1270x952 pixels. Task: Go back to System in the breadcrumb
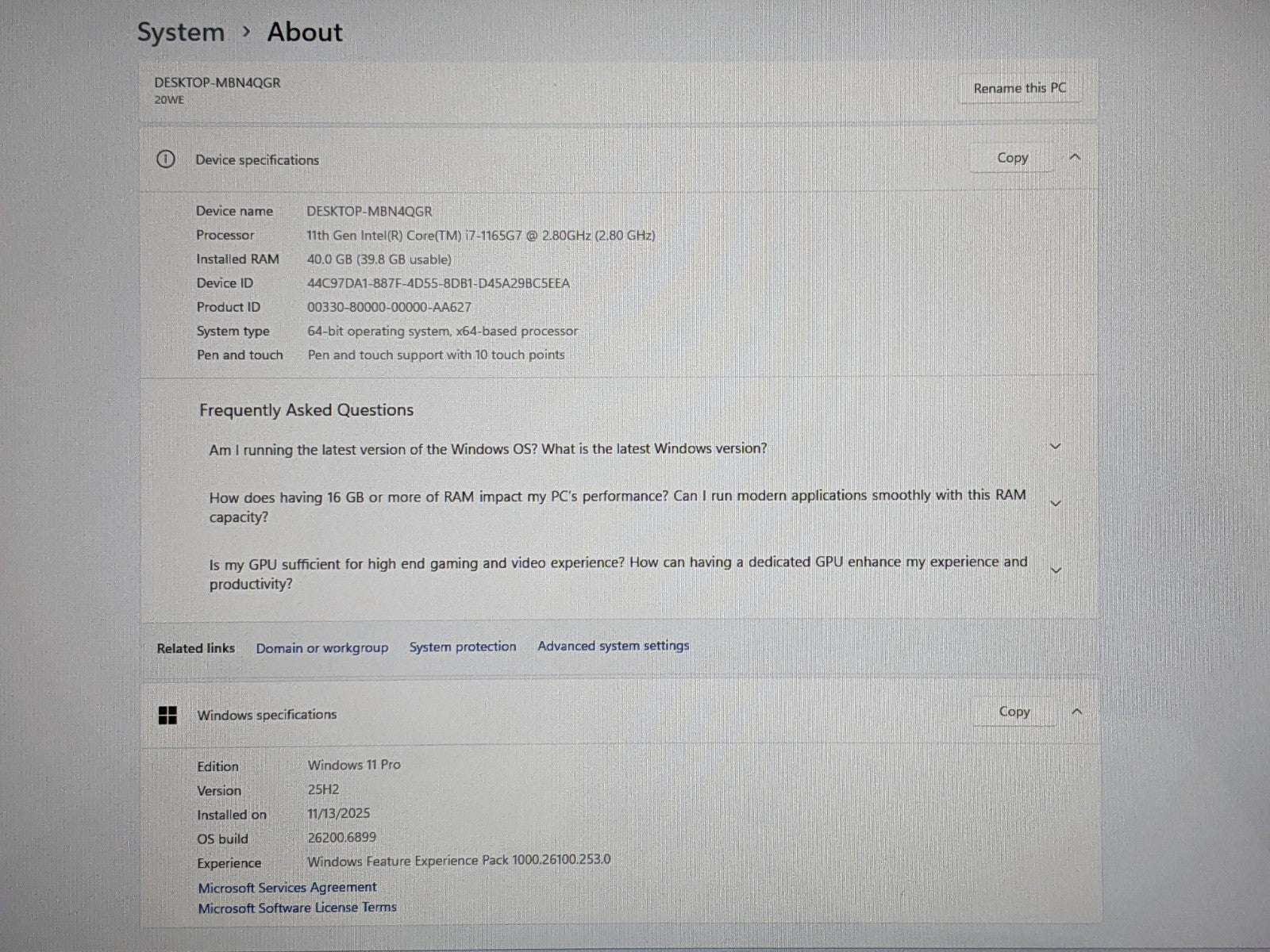point(181,33)
